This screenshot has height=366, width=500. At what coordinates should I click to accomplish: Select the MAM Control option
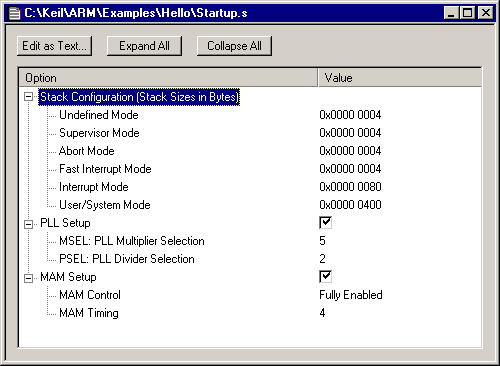coord(90,295)
